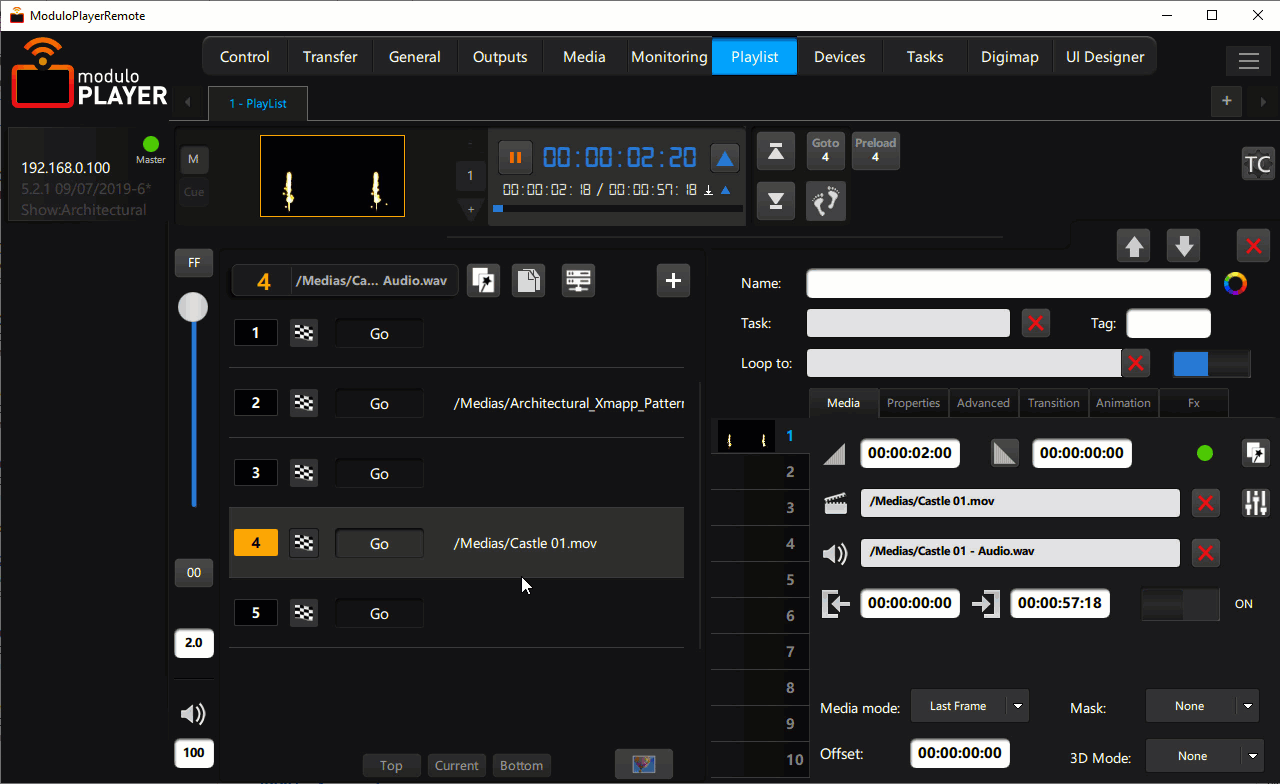This screenshot has width=1280, height=784.
Task: Open the Media mode dropdown
Action: coord(969,706)
